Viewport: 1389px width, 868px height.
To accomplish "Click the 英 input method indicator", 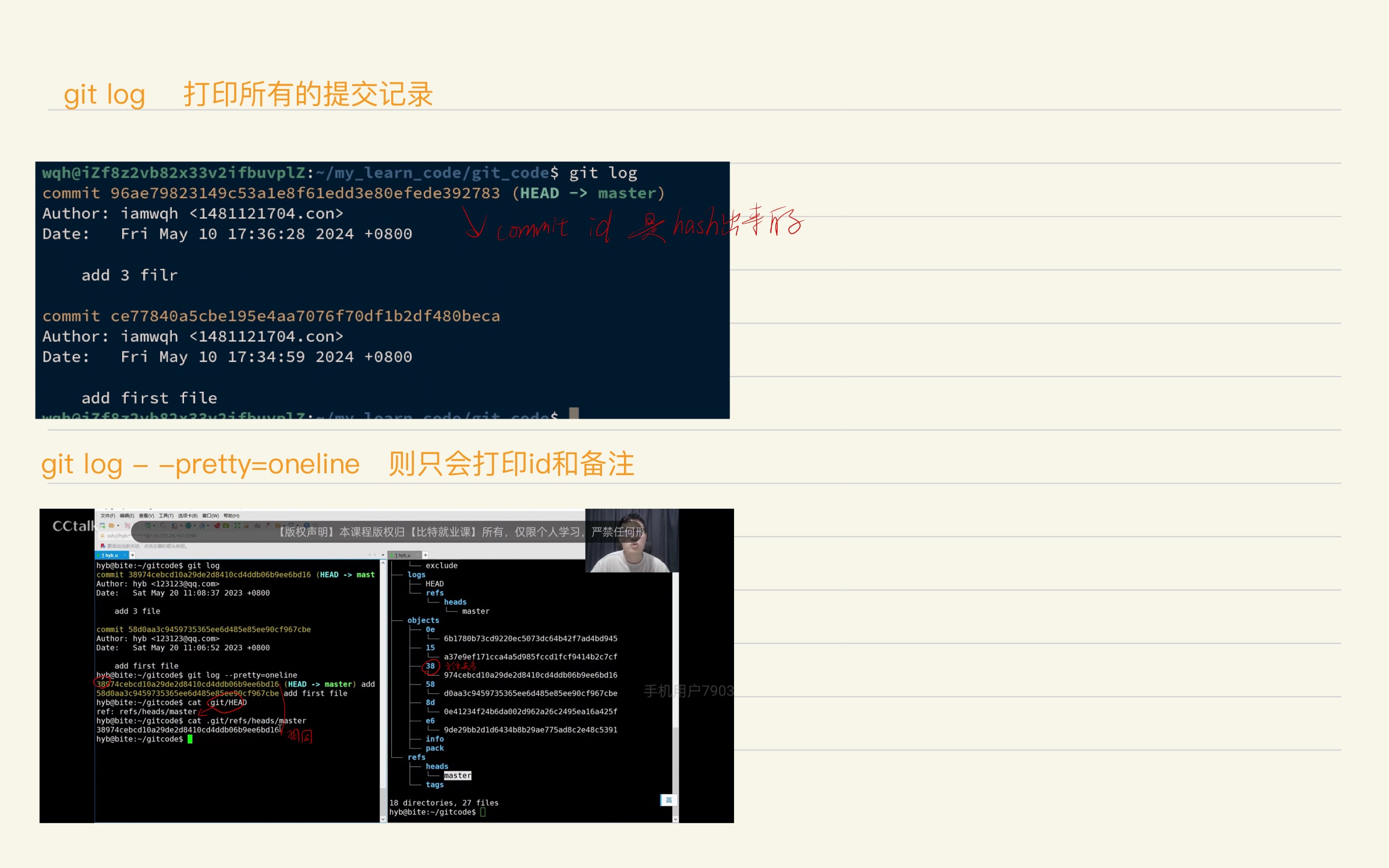I will pos(668,800).
